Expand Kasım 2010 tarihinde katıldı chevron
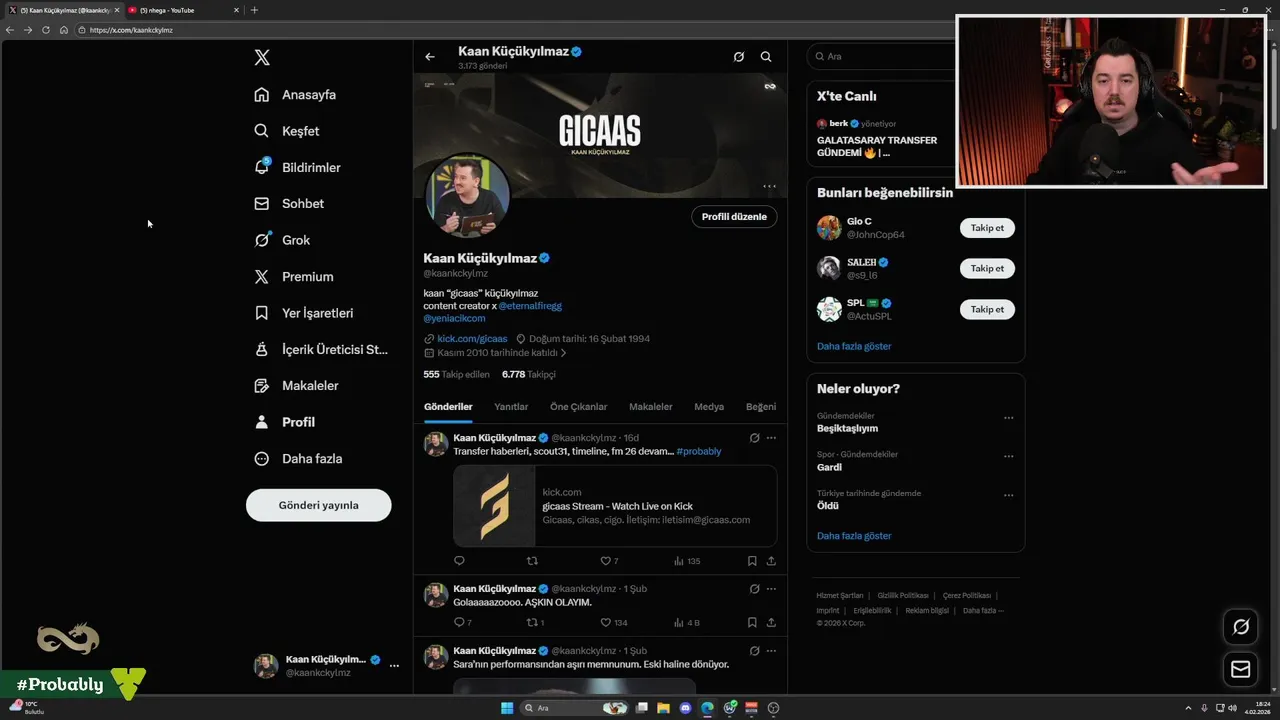The width and height of the screenshot is (1280, 720). coord(564,353)
